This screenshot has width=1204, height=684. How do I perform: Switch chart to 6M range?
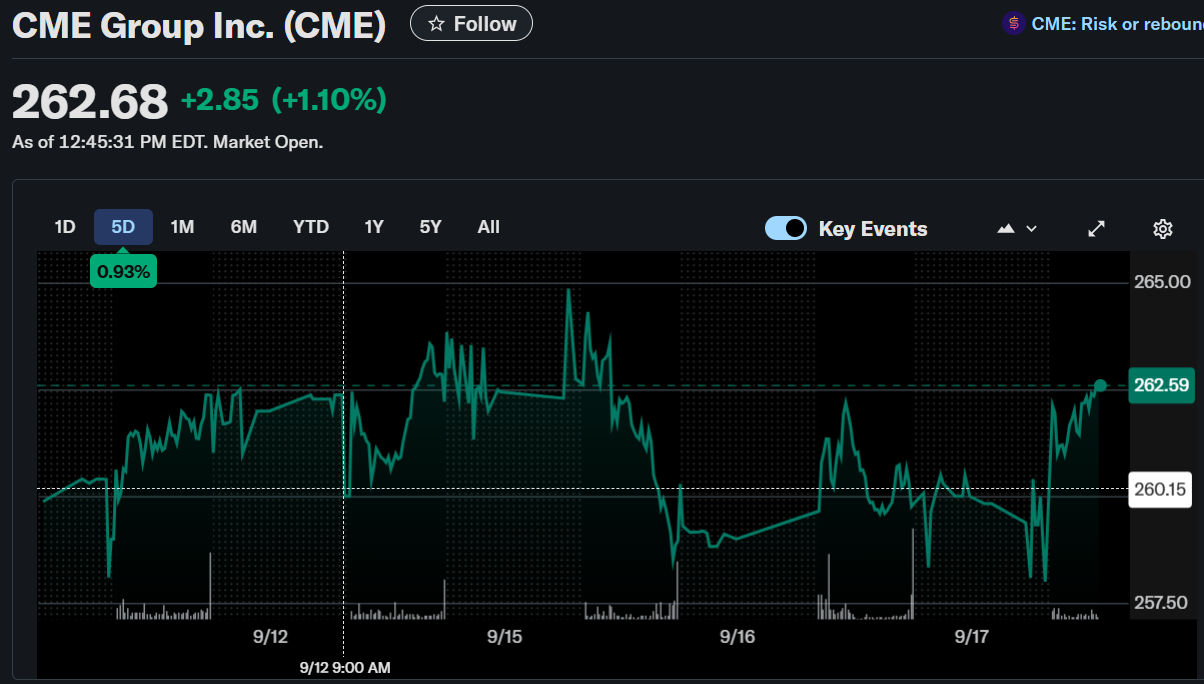[244, 227]
